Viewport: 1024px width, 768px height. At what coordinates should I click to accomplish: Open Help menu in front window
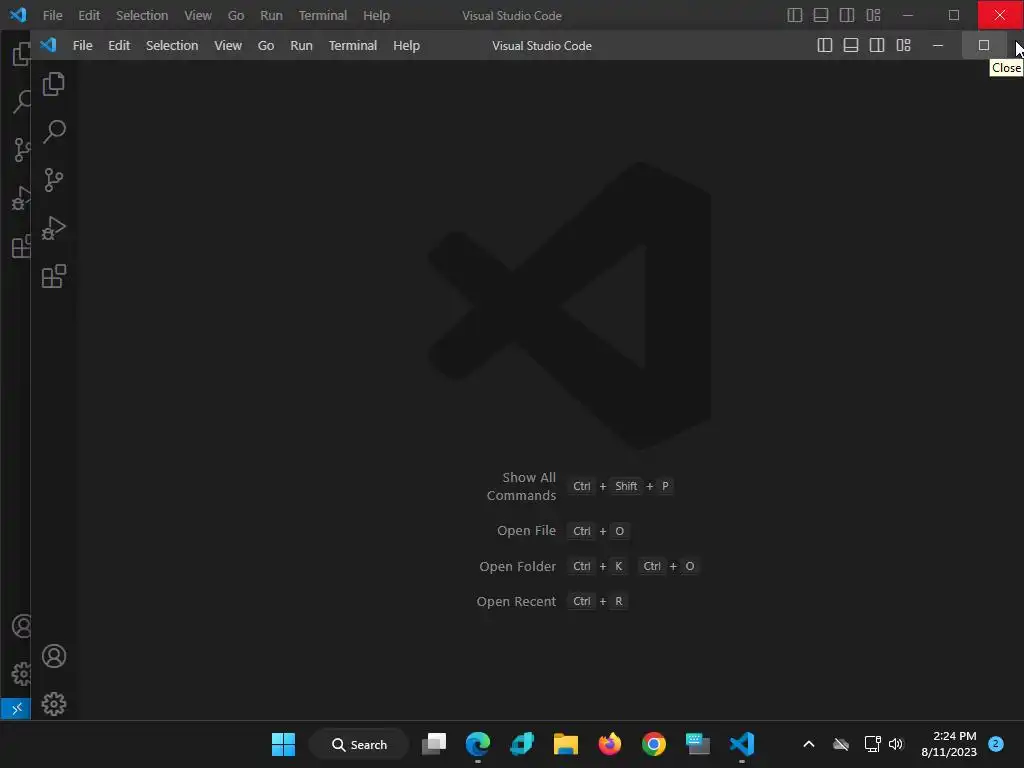pyautogui.click(x=406, y=46)
